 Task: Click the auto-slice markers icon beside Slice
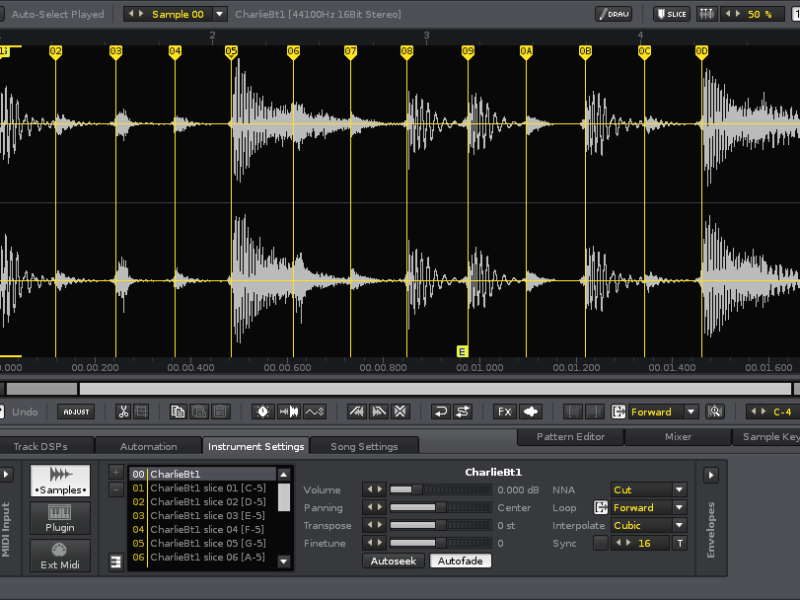[707, 14]
